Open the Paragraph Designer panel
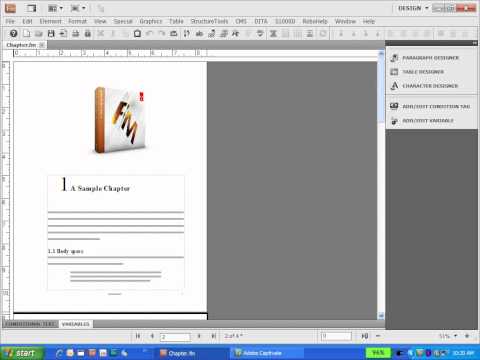This screenshot has height=360, width=480. (x=425, y=58)
